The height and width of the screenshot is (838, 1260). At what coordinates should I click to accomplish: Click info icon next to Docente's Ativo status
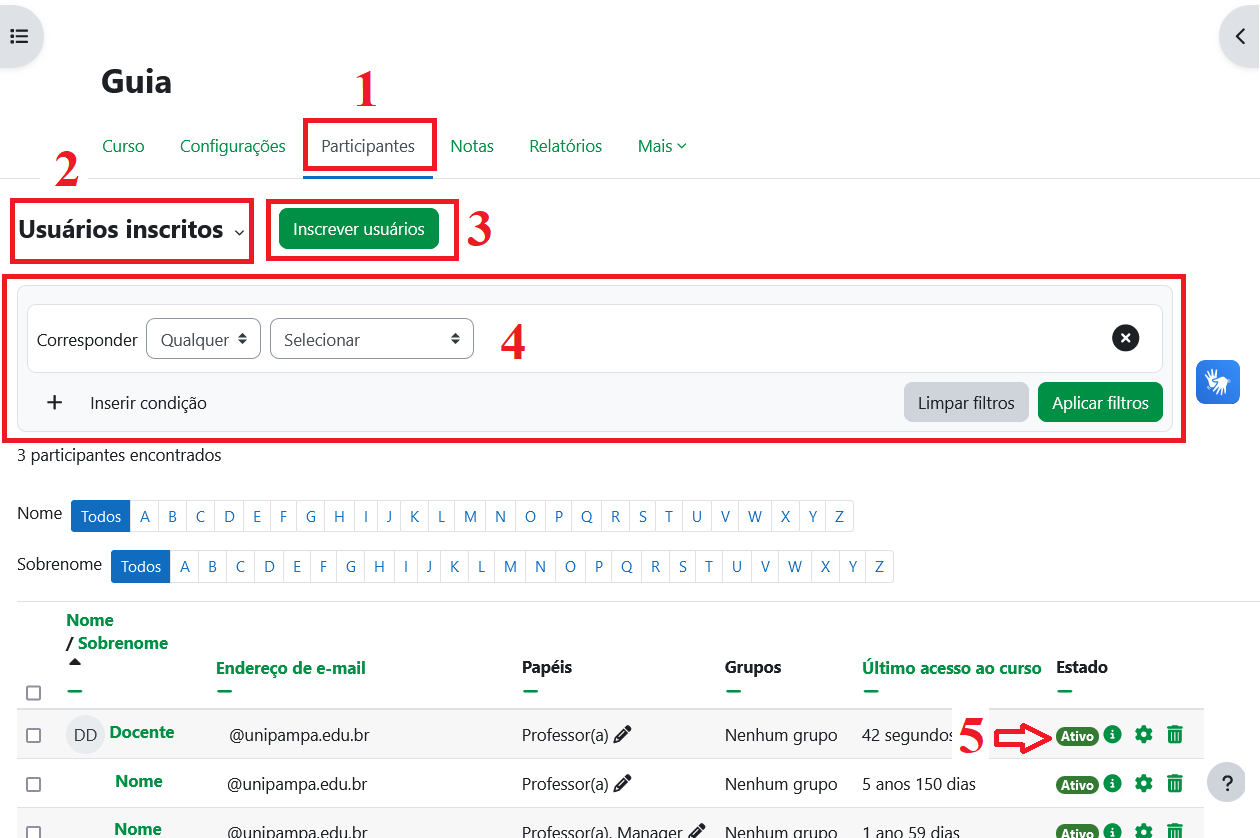tap(1112, 735)
